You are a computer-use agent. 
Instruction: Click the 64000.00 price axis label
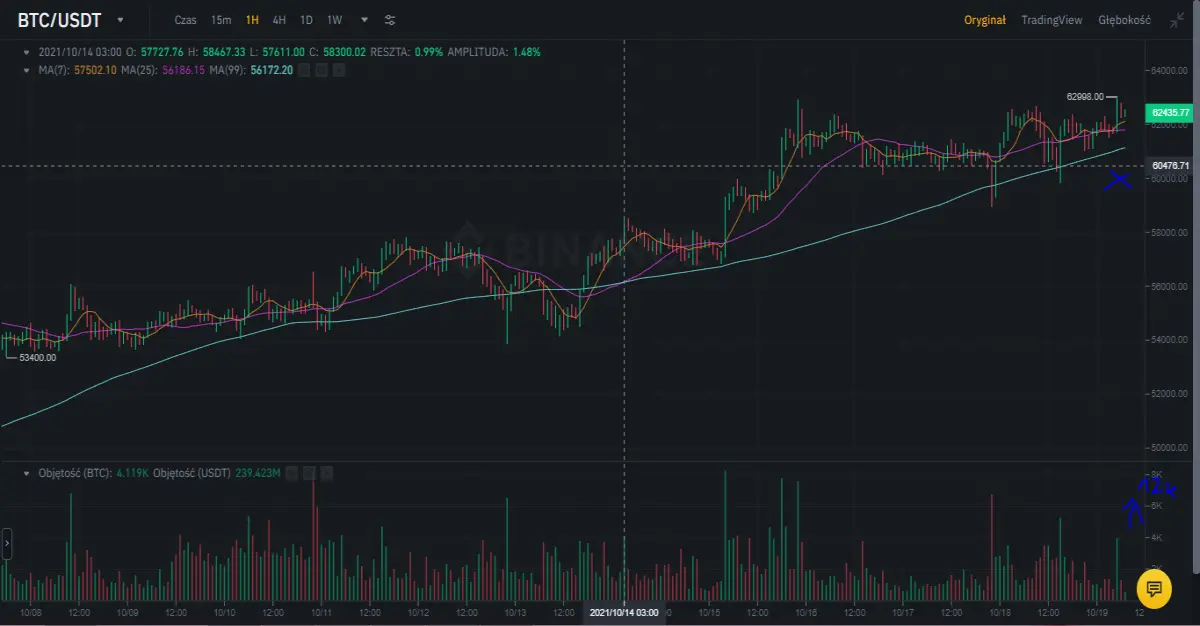(x=1169, y=71)
